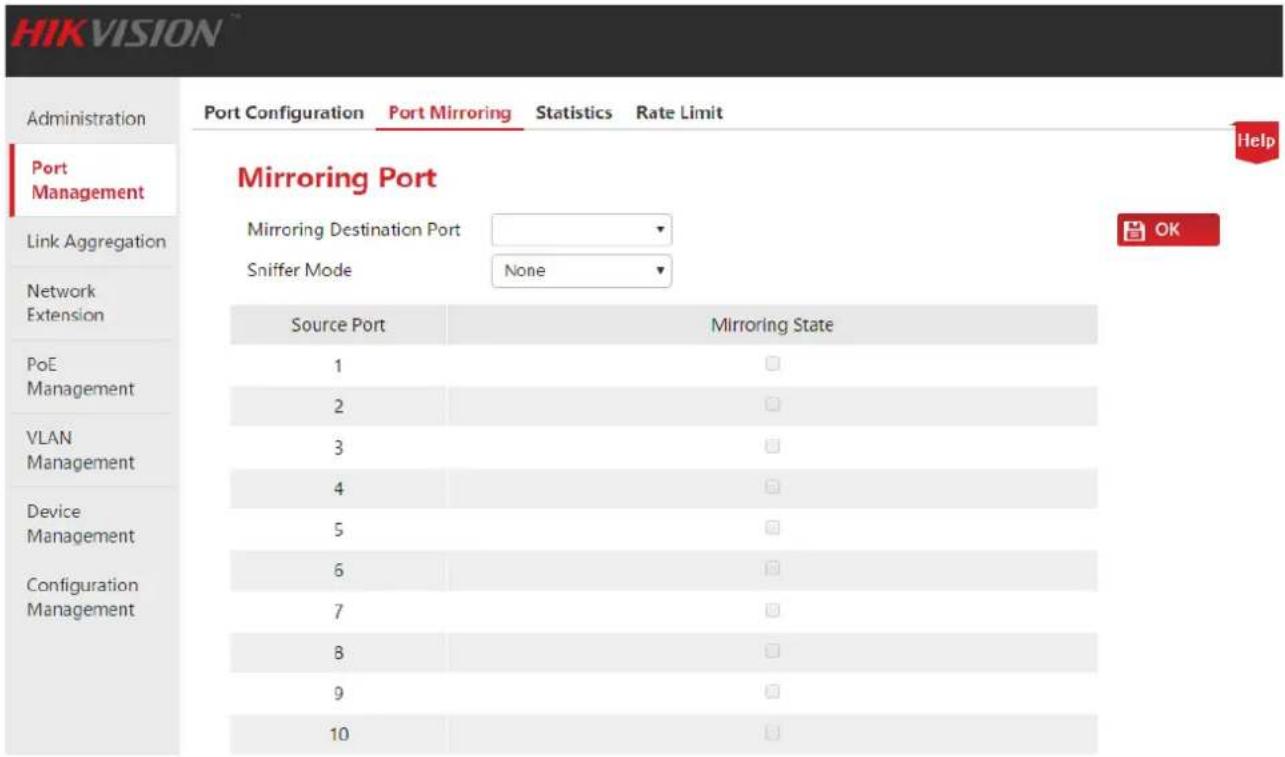The image size is (1285, 757).
Task: Open Link Aggregation in the sidebar
Action: pyautogui.click(x=96, y=241)
